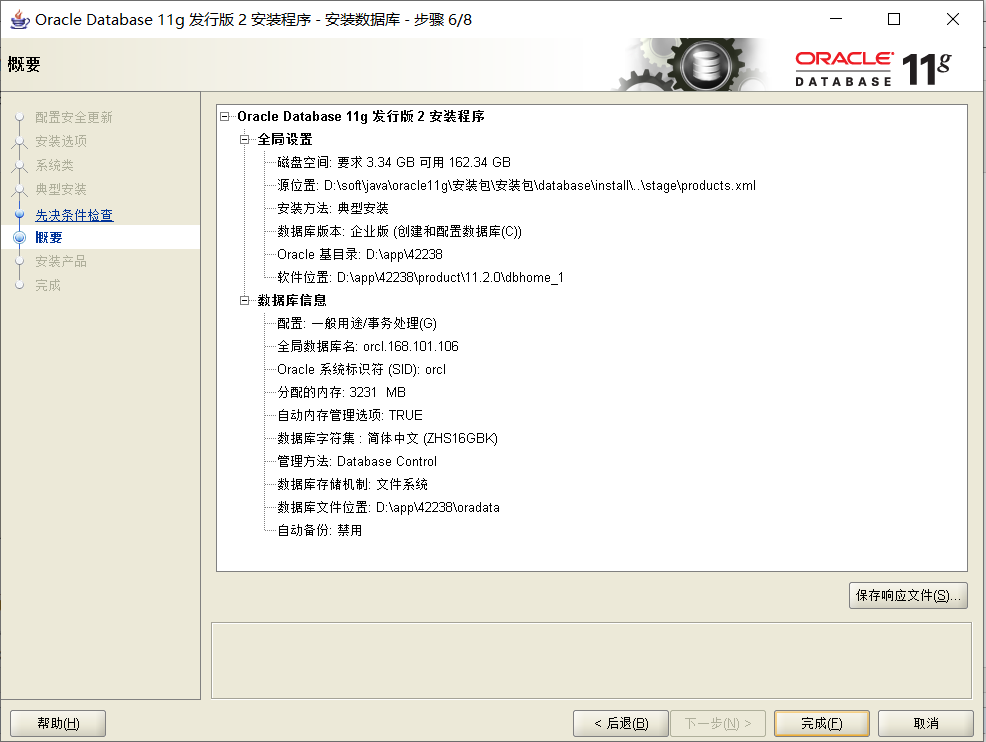Cancel installation with the 取消 button
The image size is (986, 742).
[x=925, y=723]
